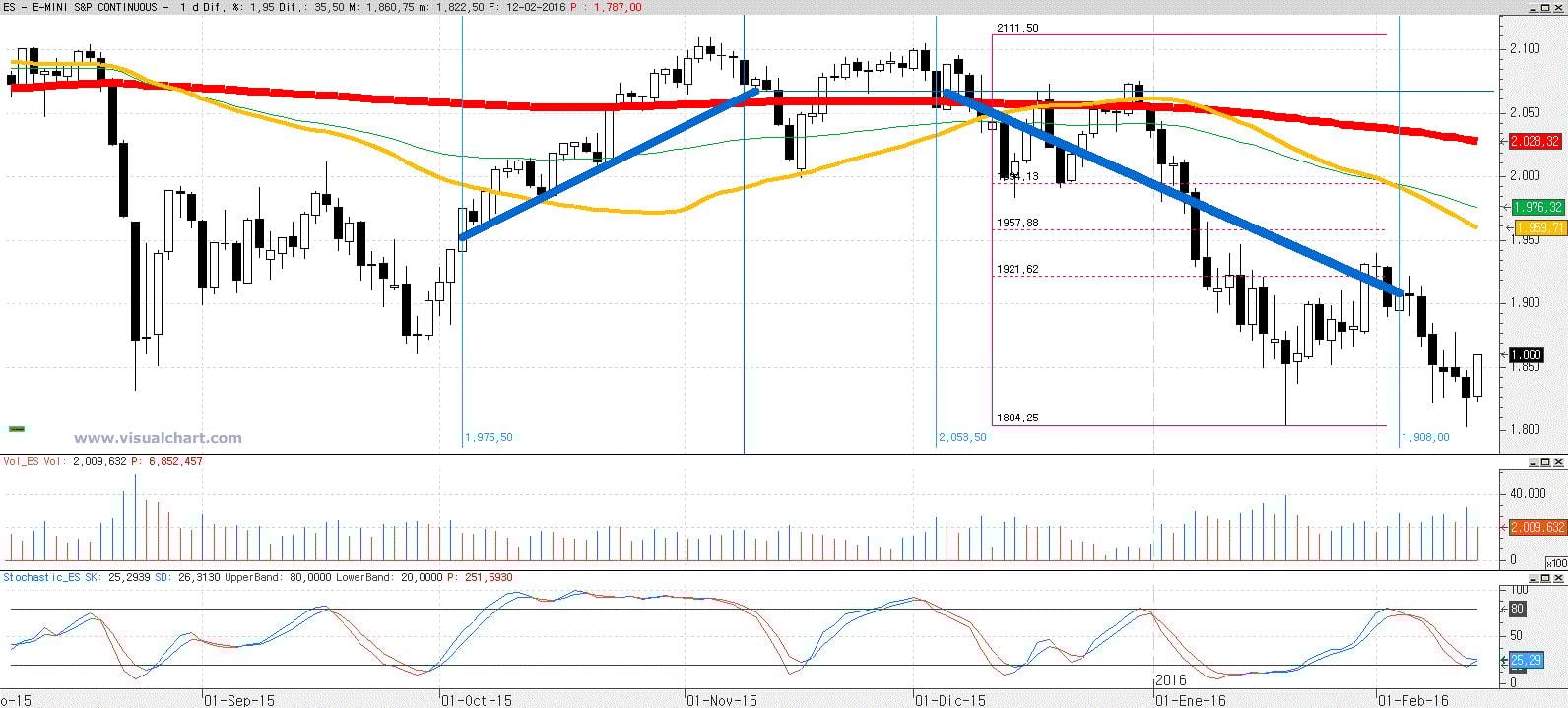Select the falling blue trend line
The height and width of the screenshot is (708, 1568).
(1172, 193)
